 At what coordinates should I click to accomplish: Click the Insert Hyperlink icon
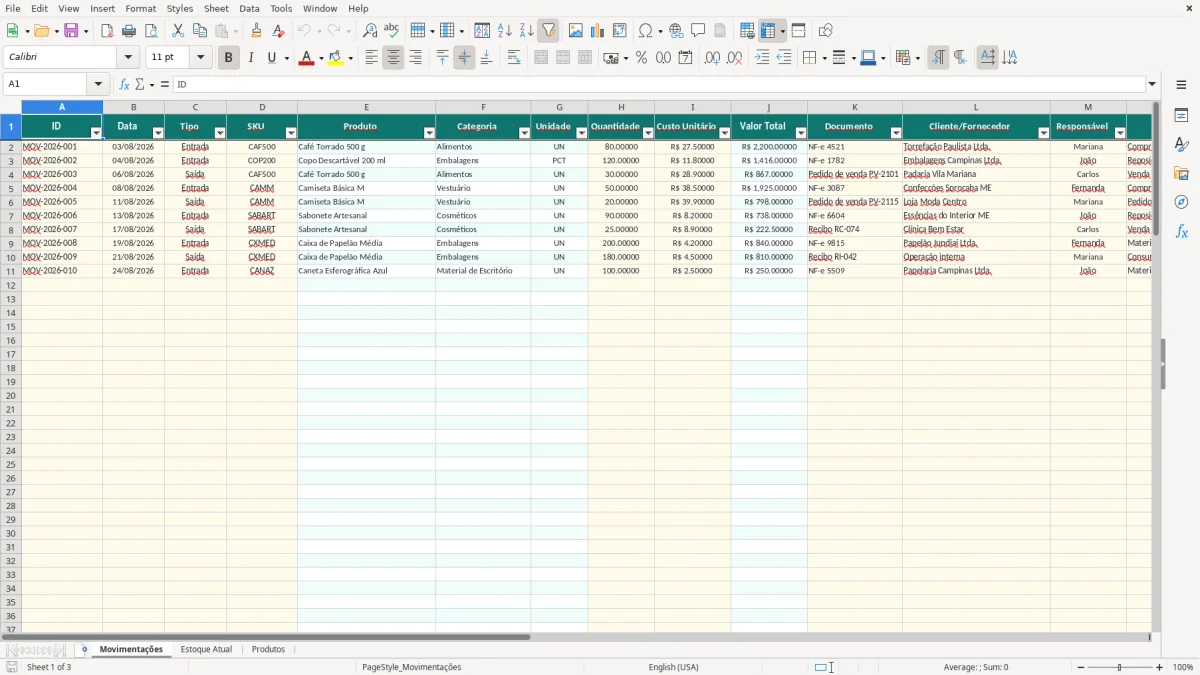coord(676,31)
